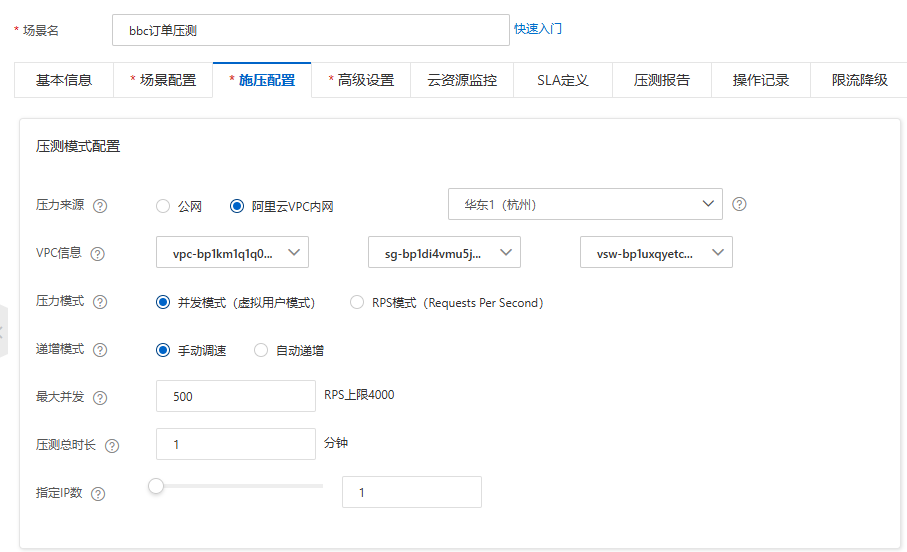Select 自动递增 radio option
Viewport: 907px width, 552px height.
261,350
